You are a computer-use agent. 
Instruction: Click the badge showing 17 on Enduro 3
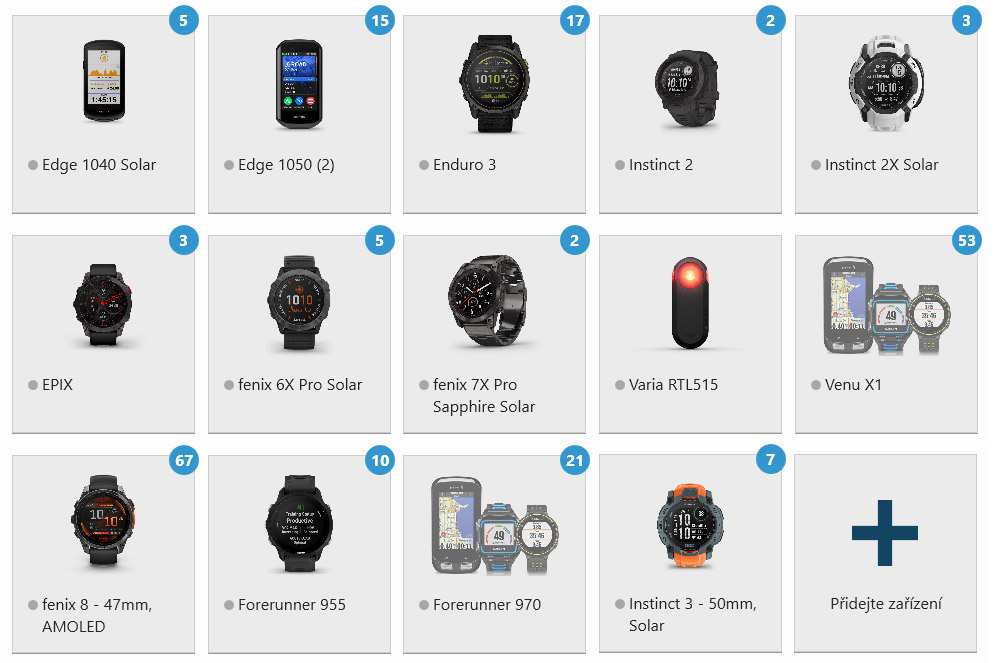575,20
